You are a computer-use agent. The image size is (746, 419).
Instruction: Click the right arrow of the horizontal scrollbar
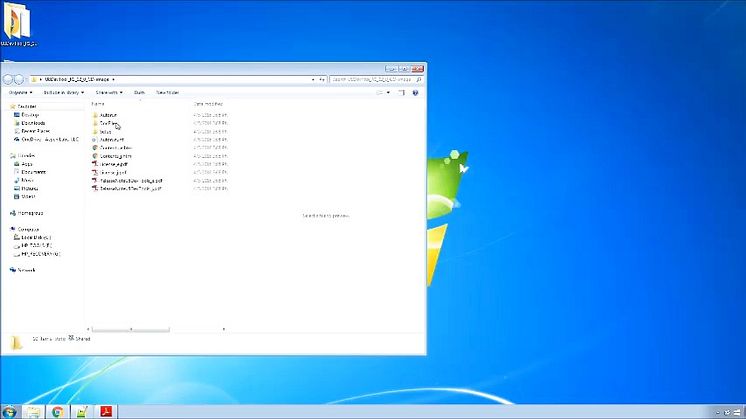click(224, 329)
